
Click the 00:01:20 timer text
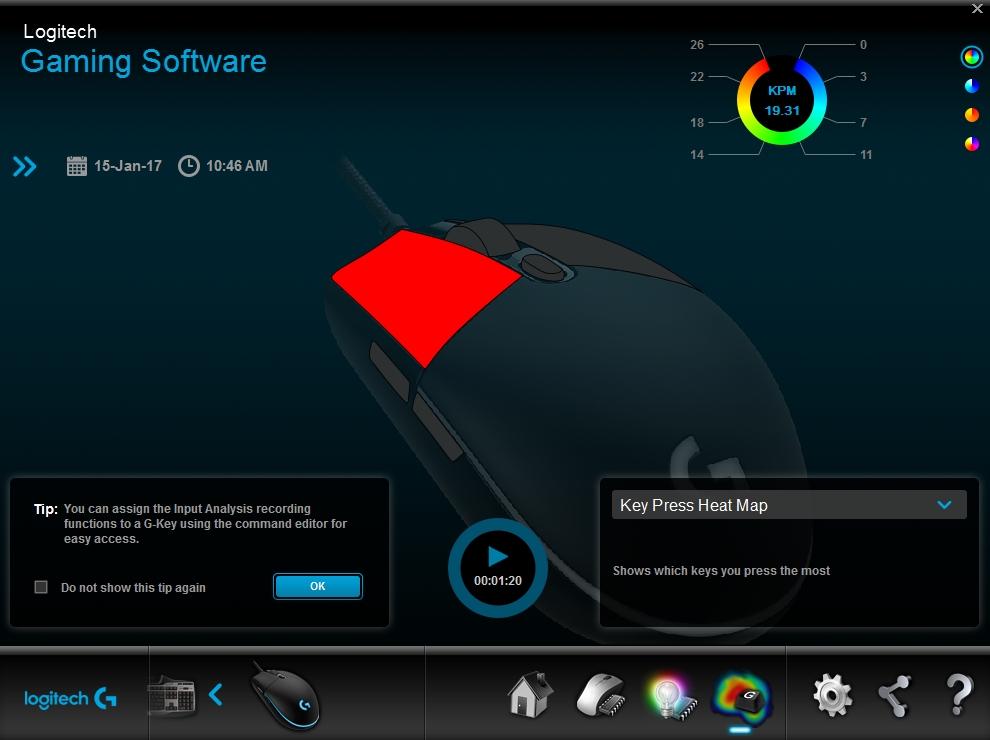pos(498,581)
